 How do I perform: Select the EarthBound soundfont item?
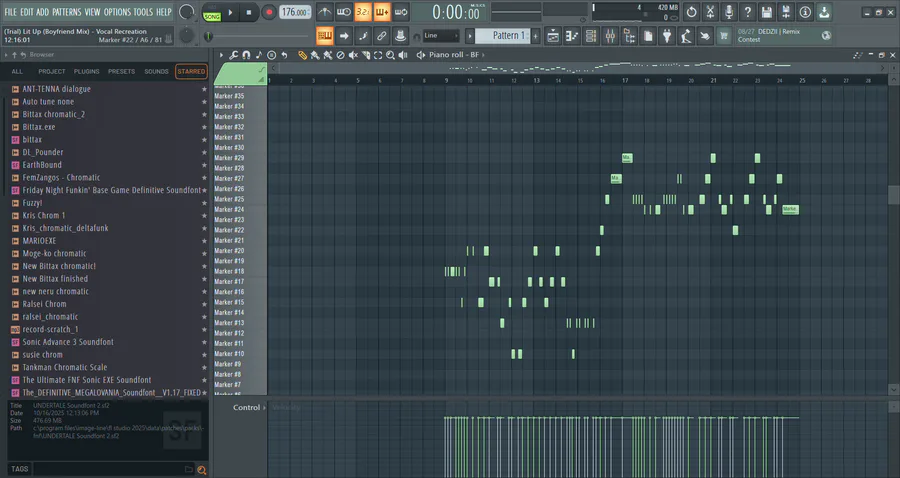pyautogui.click(x=42, y=165)
